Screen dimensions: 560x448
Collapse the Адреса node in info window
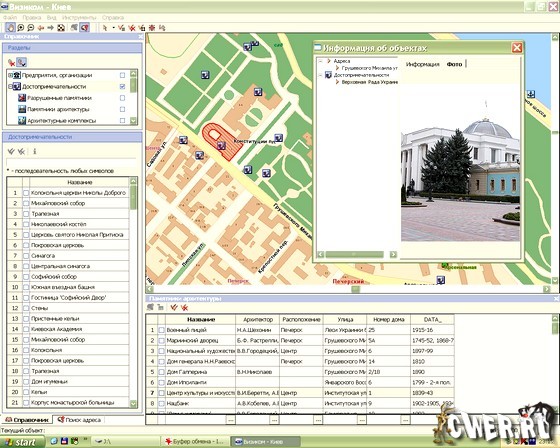320,61
